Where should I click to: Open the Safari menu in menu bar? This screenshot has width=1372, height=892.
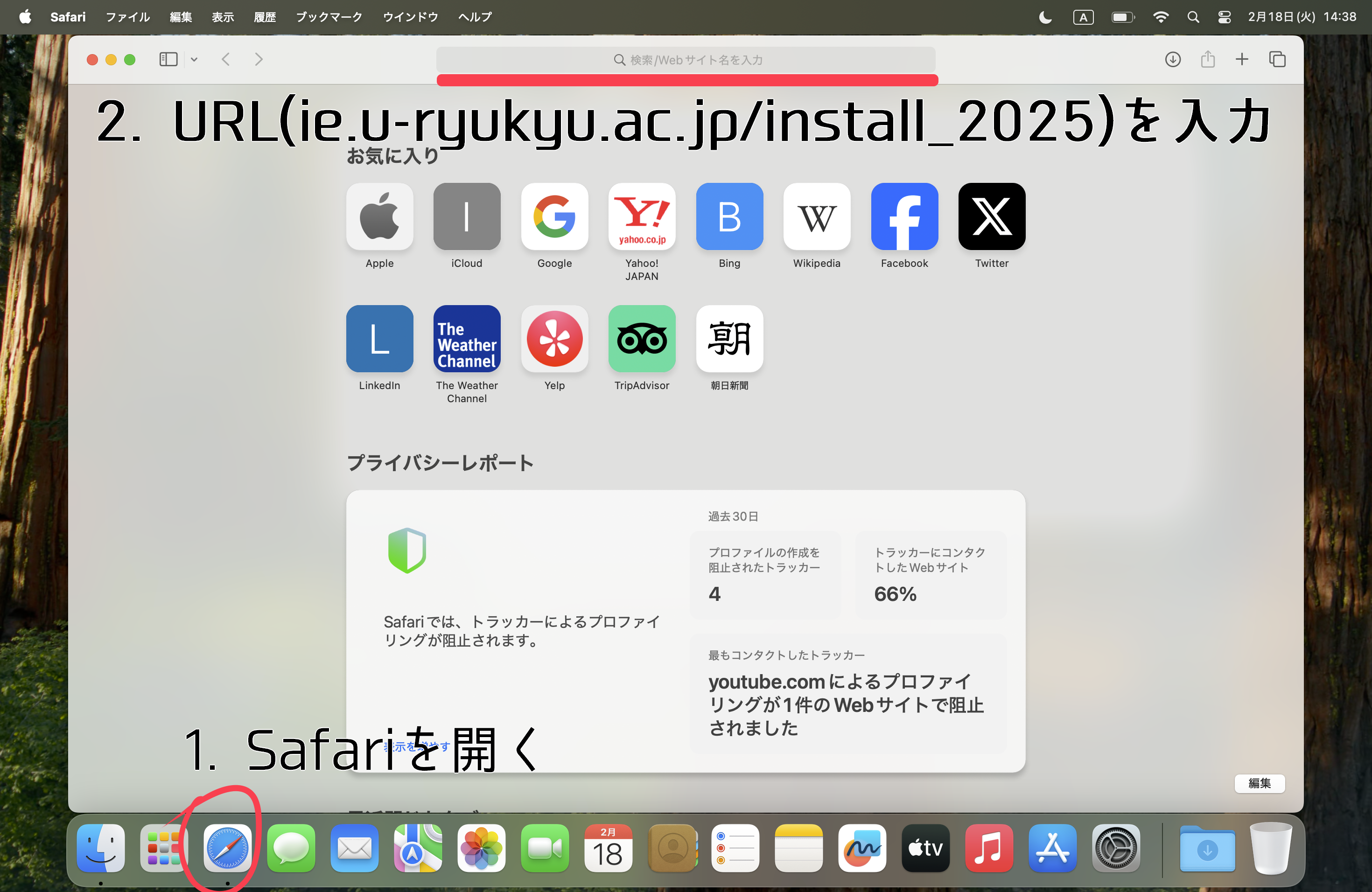[68, 17]
